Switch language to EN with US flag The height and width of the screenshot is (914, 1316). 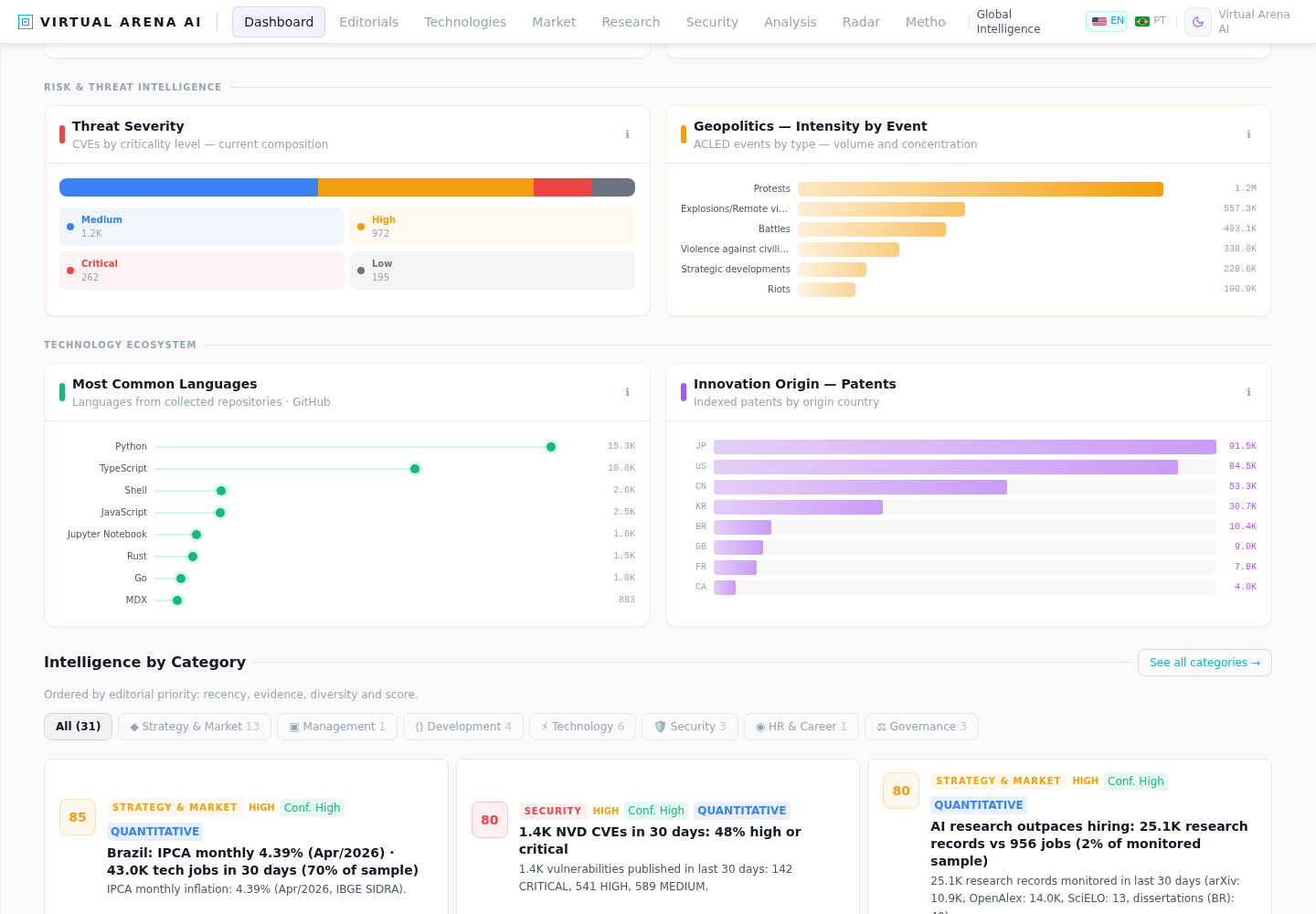[1107, 21]
